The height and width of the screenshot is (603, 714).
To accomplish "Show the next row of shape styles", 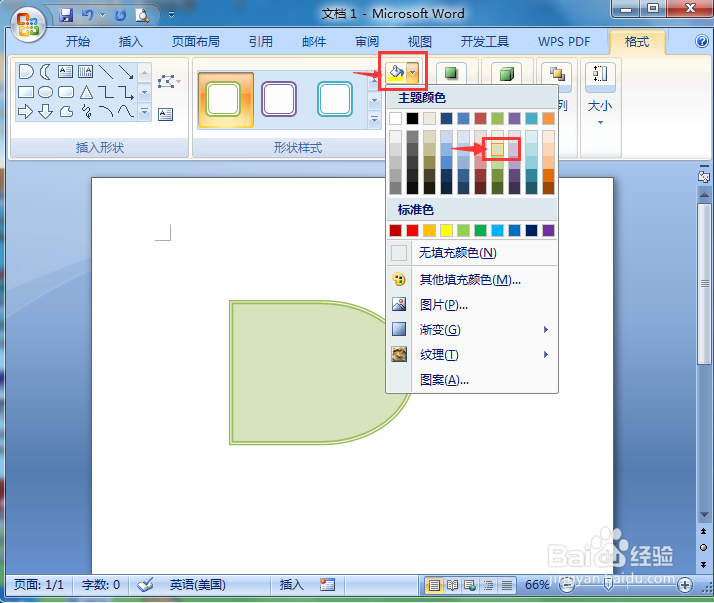I will [374, 100].
